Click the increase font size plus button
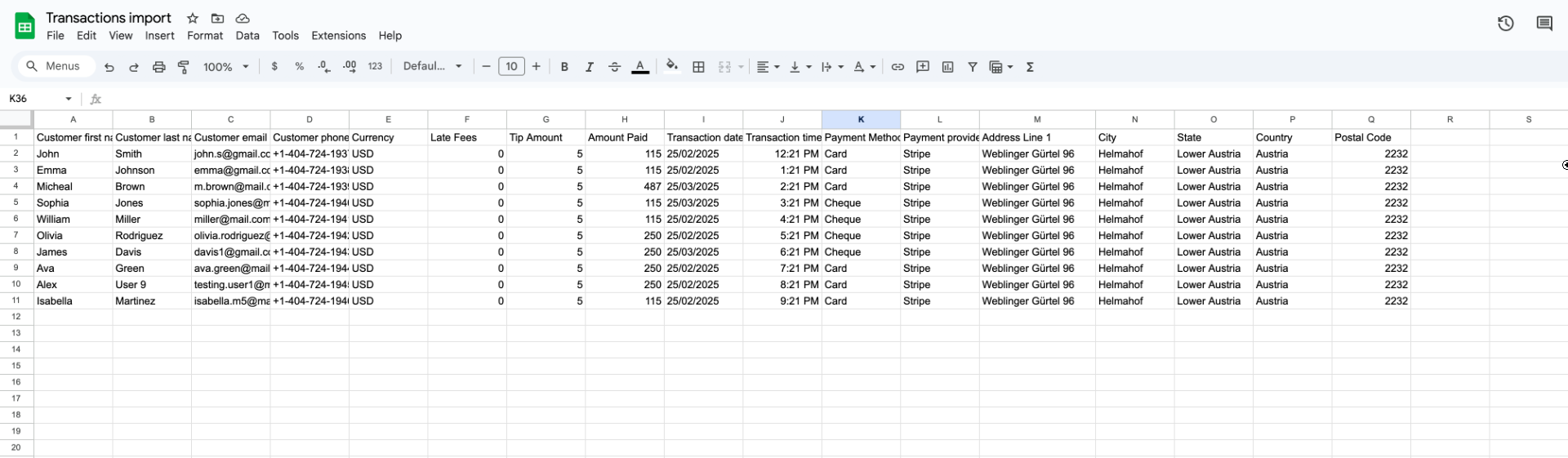Viewport: 1568px width, 458px height. tap(537, 67)
